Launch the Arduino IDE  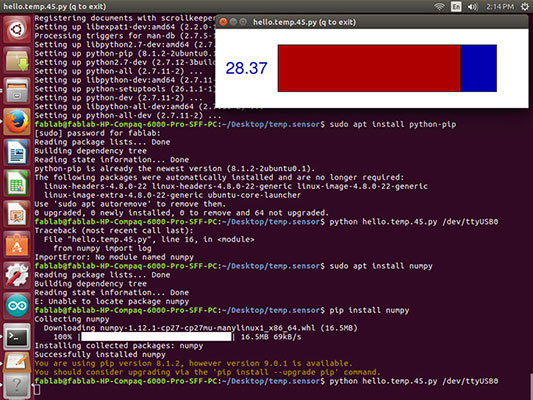tap(17, 306)
